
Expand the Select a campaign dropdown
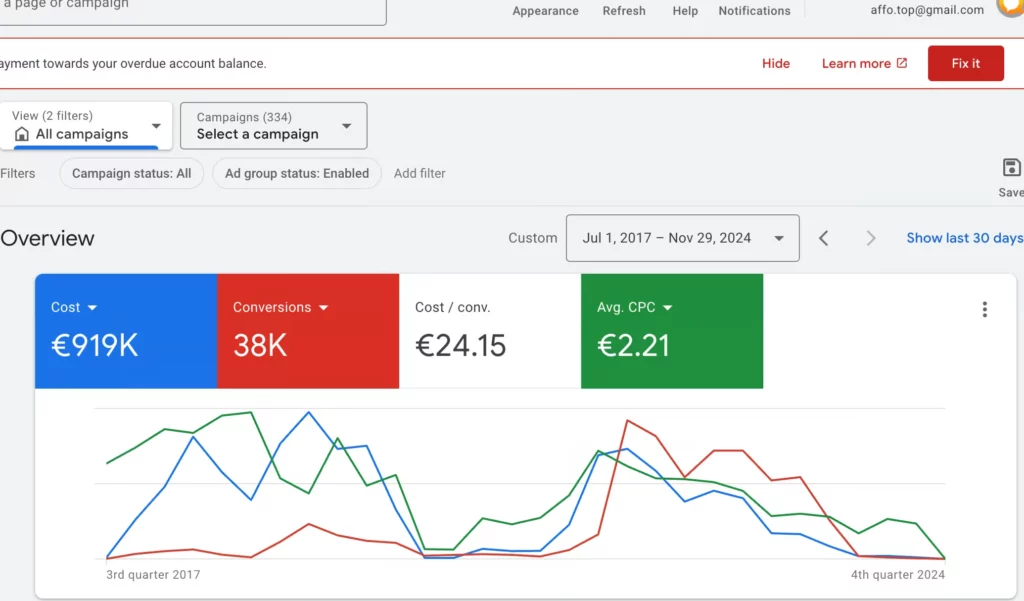tap(274, 125)
